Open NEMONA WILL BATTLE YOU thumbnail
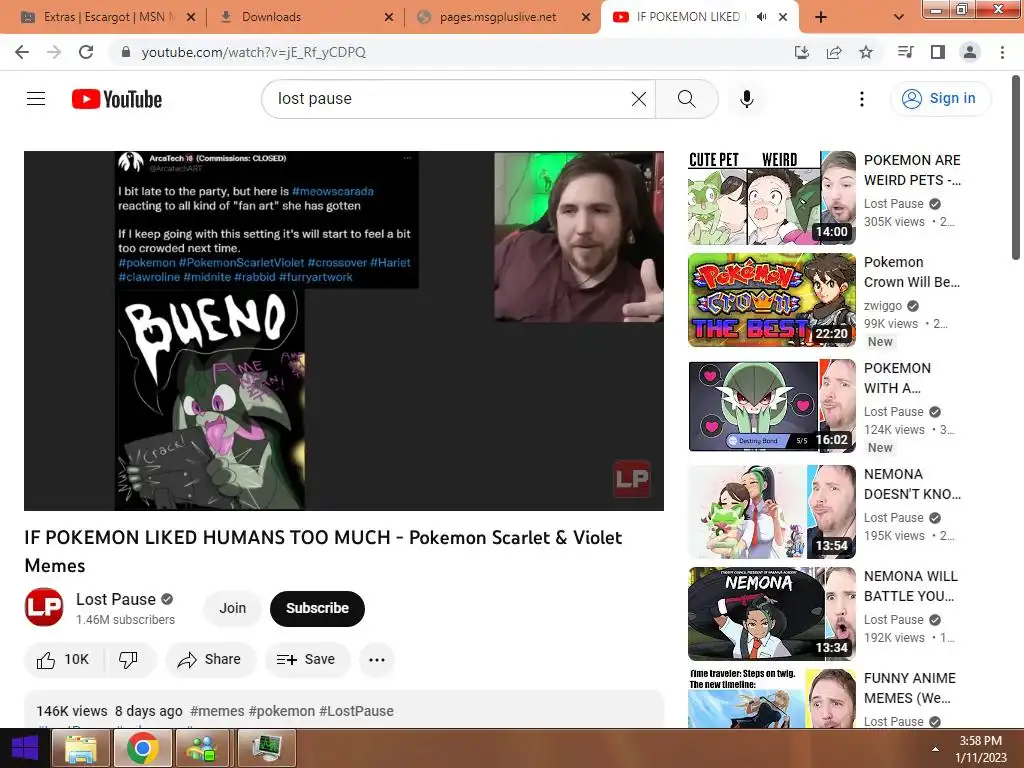Screen dimensions: 1024x768 click(772, 614)
